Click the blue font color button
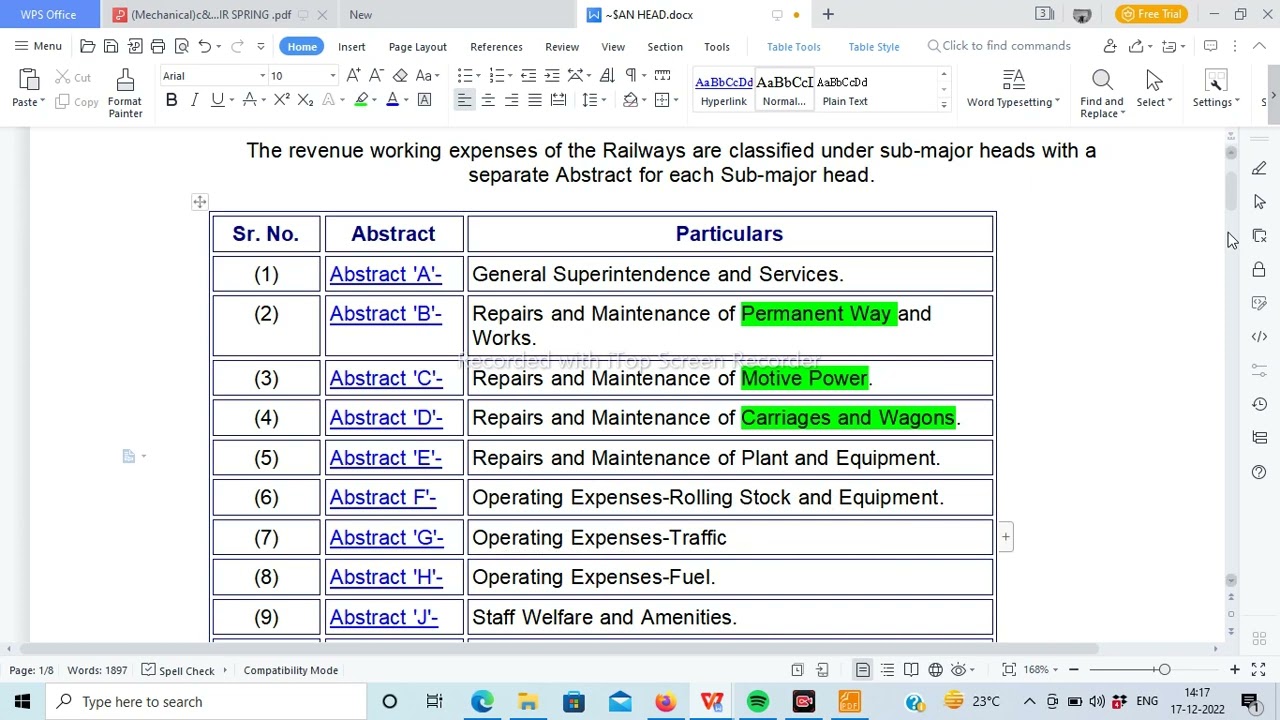 pos(392,100)
